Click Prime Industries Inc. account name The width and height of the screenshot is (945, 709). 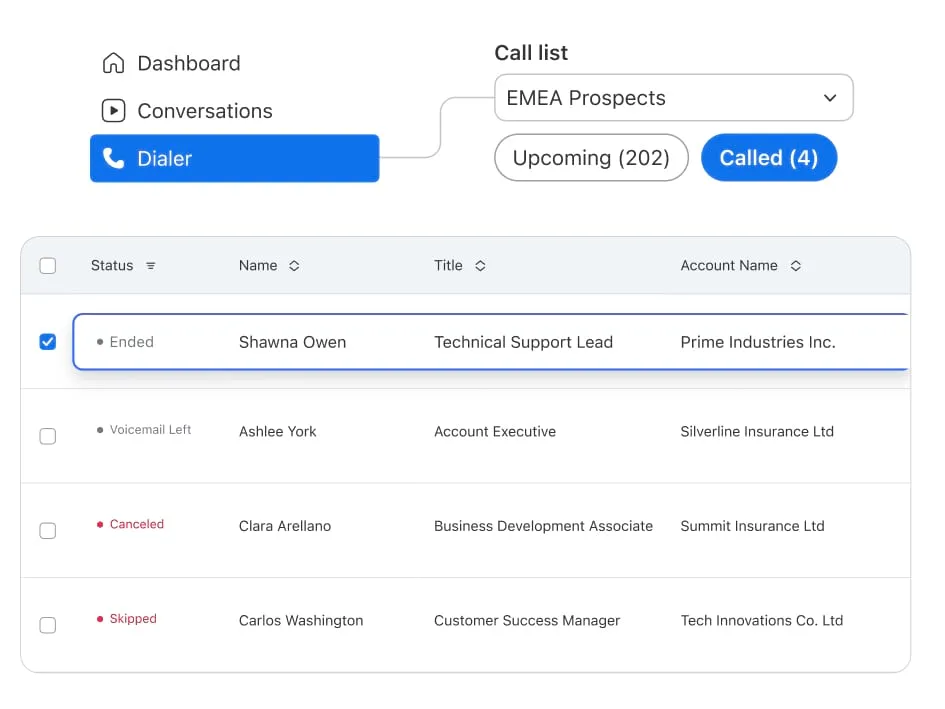pyautogui.click(x=757, y=342)
